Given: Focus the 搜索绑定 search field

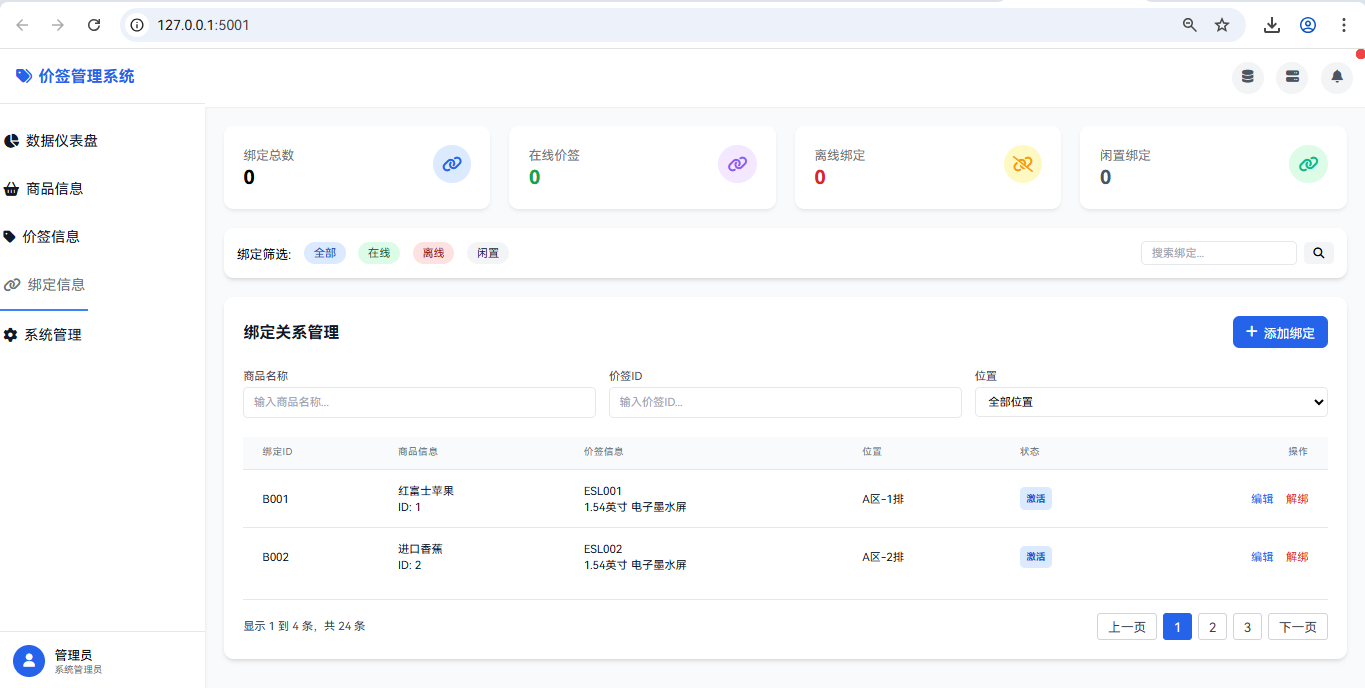Looking at the screenshot, I should [1218, 253].
